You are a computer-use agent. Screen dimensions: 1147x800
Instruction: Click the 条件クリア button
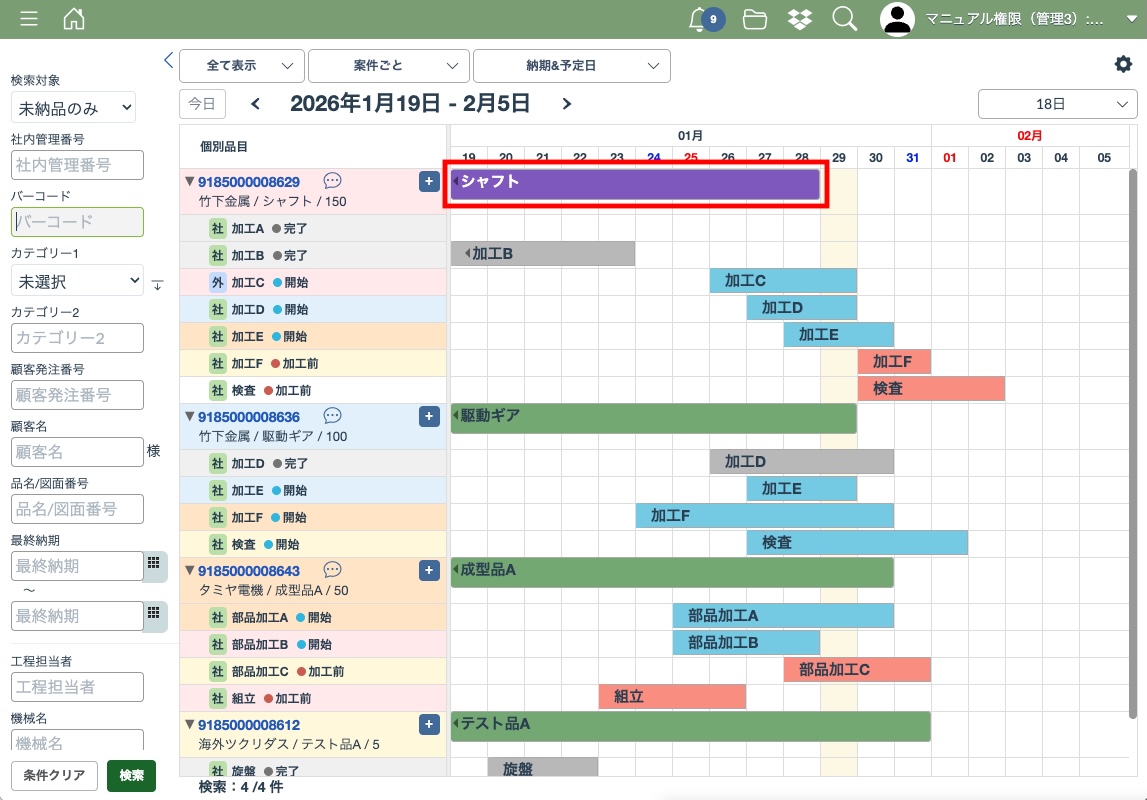[55, 775]
